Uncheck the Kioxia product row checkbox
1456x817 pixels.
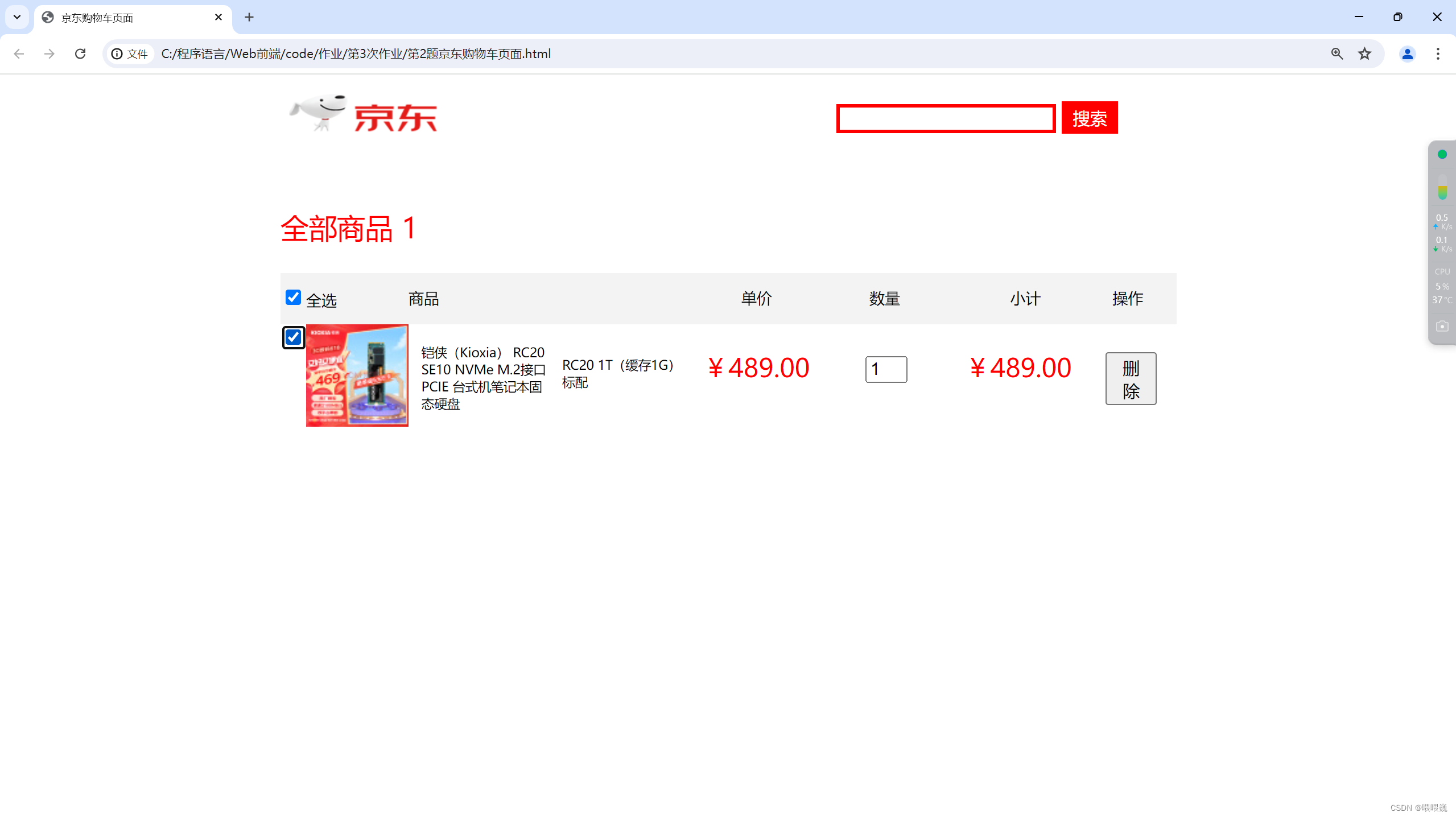(x=294, y=337)
